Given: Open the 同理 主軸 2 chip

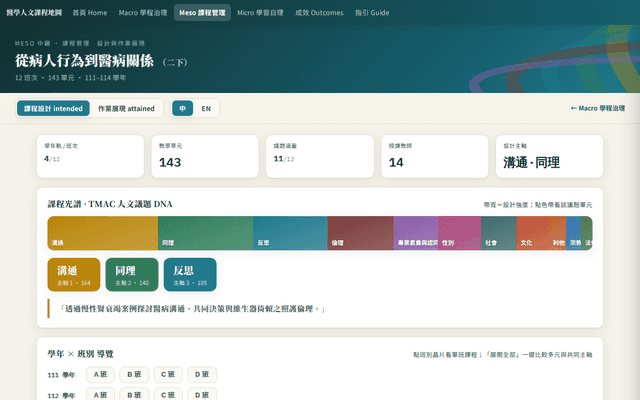Looking at the screenshot, I should point(132,275).
